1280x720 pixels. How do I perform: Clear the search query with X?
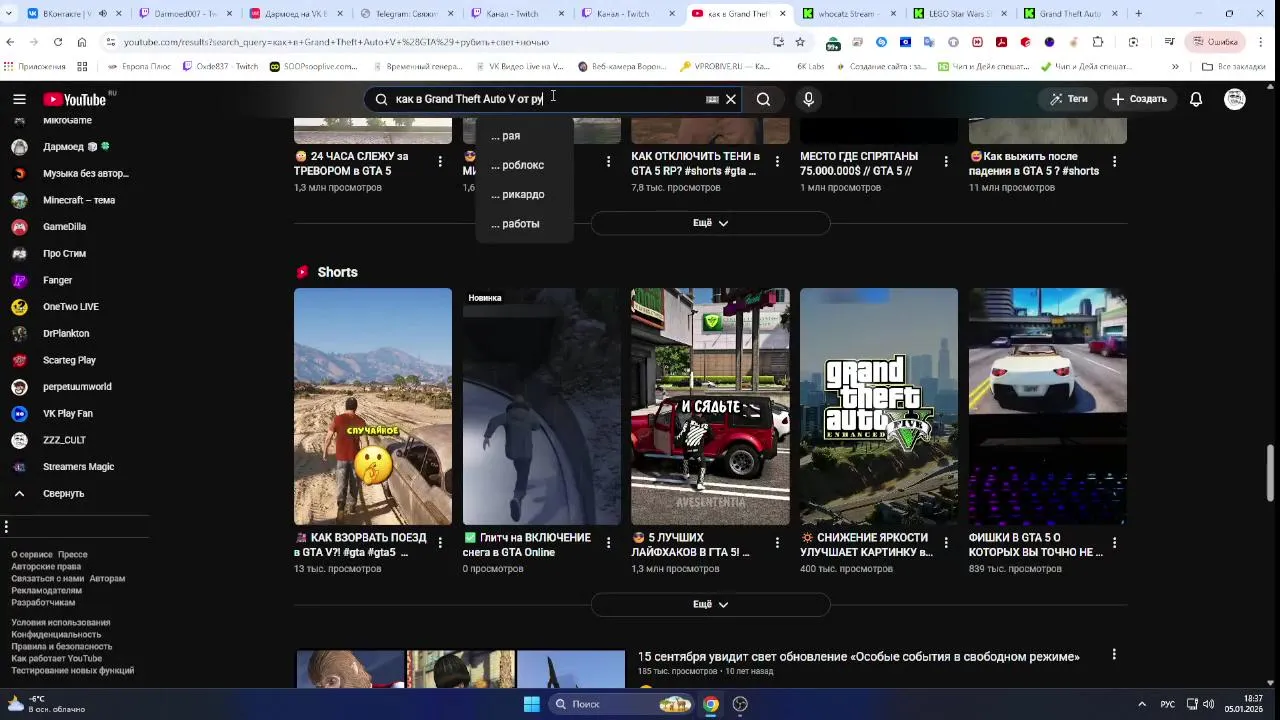(x=731, y=99)
